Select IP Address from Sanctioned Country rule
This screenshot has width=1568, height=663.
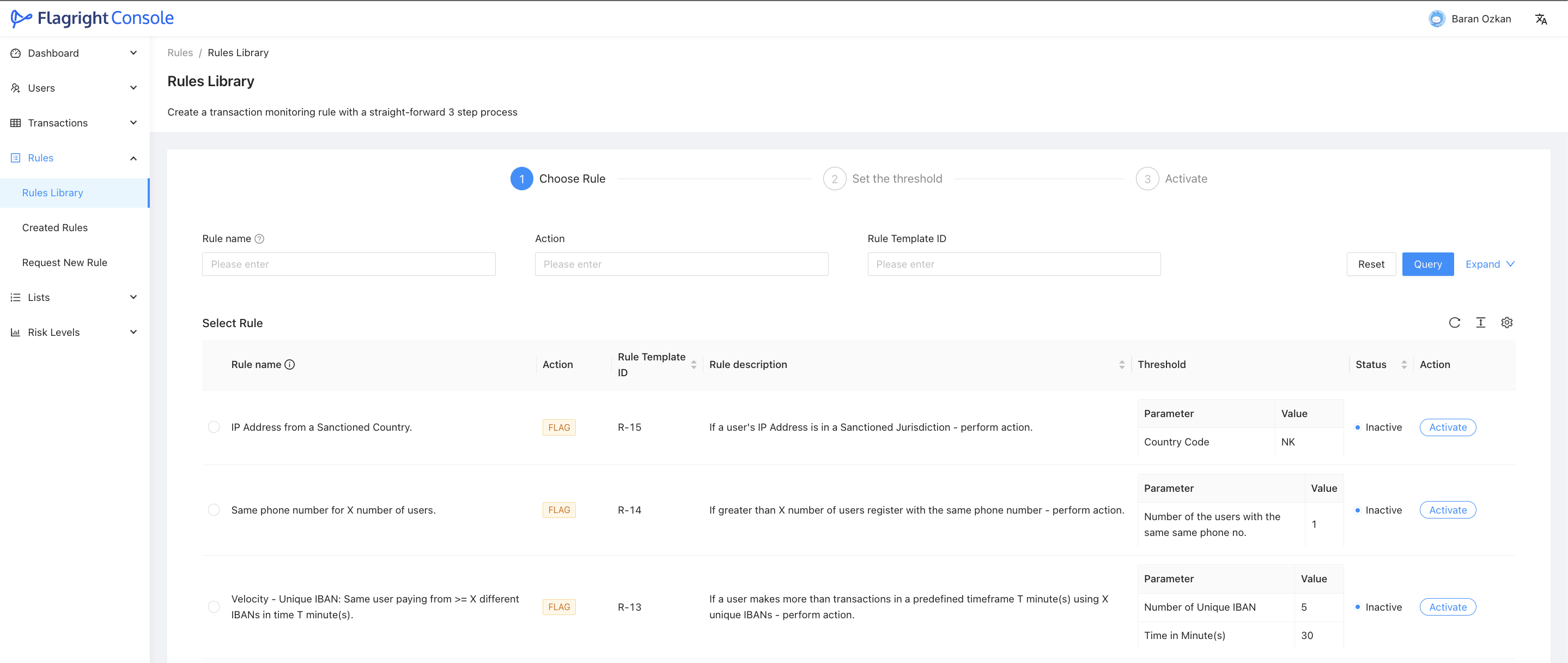coord(214,427)
